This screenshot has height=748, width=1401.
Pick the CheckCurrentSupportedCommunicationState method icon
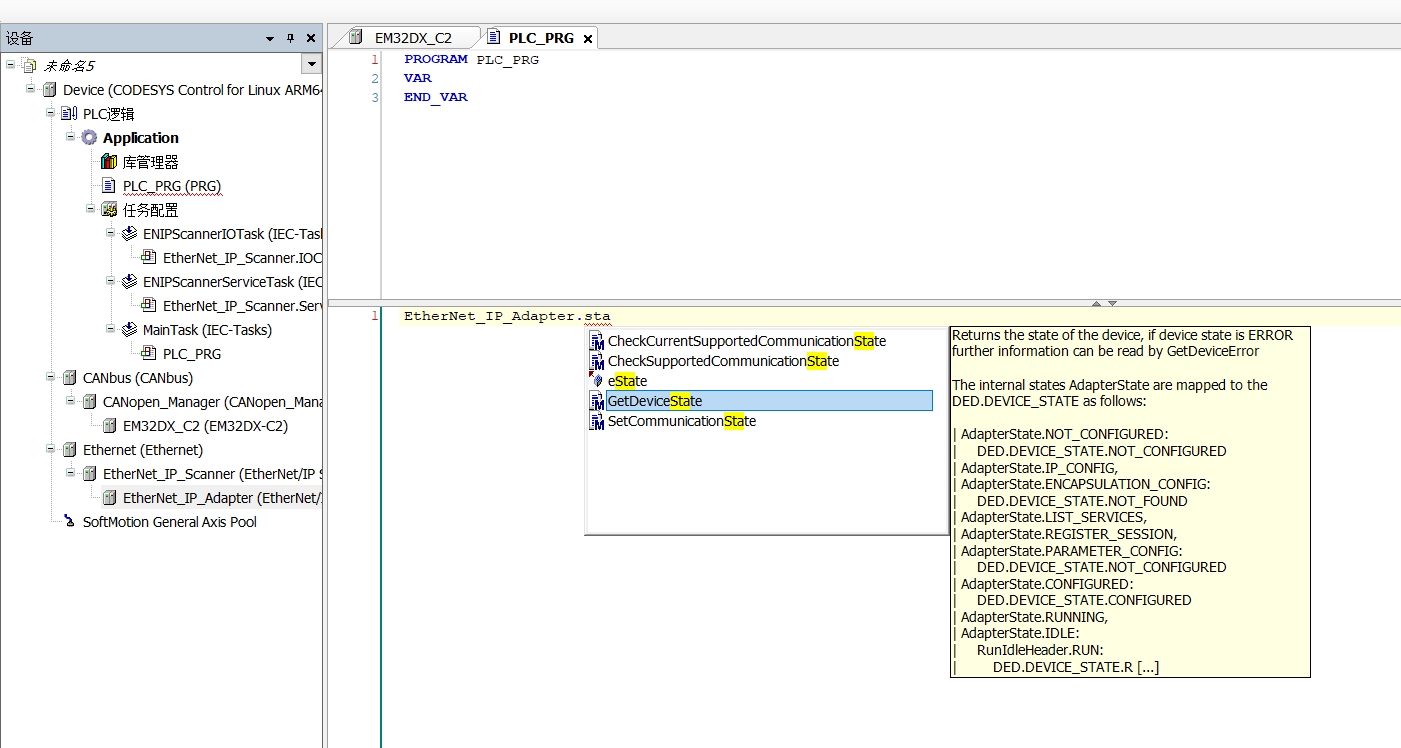[597, 341]
